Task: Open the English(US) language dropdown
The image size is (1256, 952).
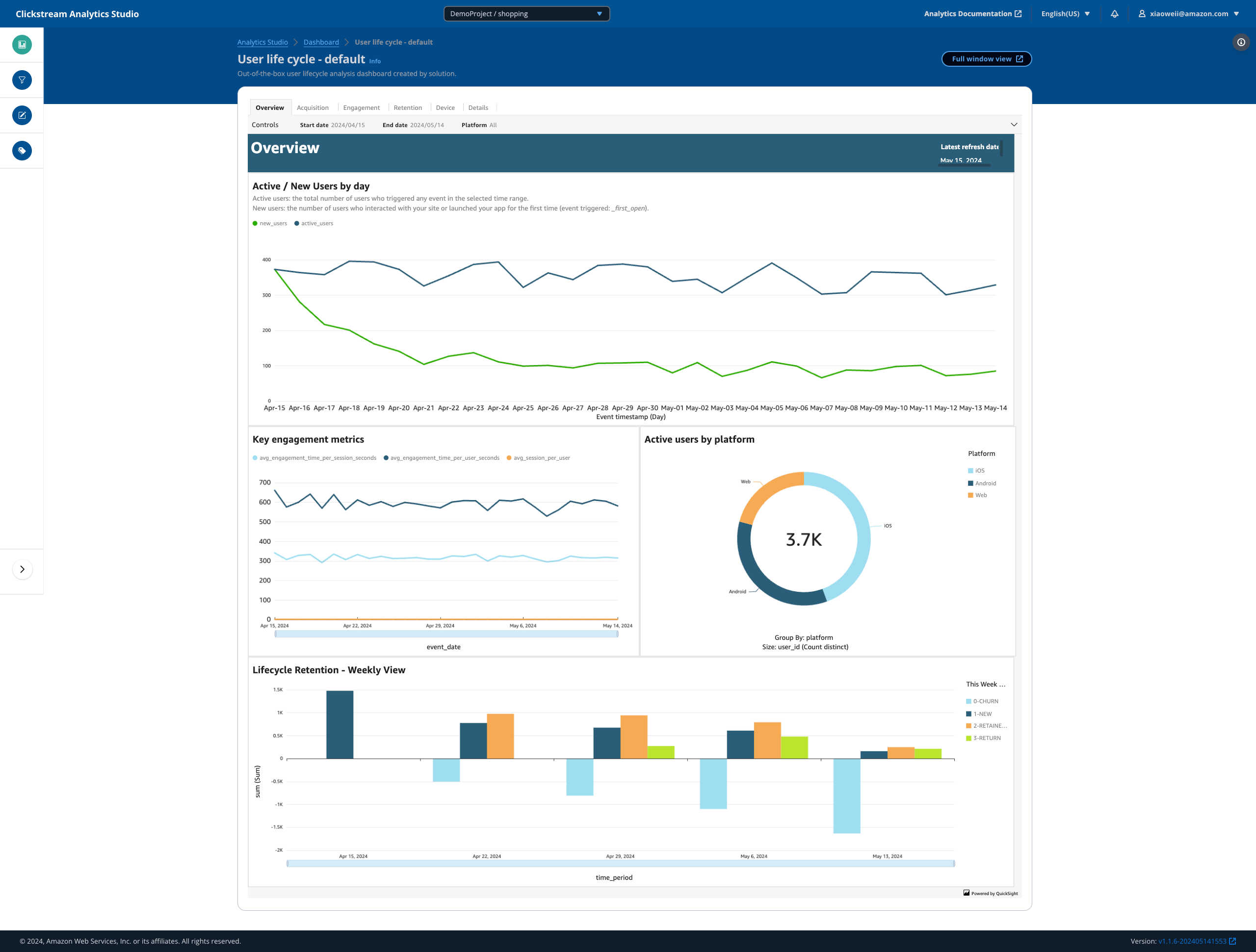Action: tap(1065, 14)
